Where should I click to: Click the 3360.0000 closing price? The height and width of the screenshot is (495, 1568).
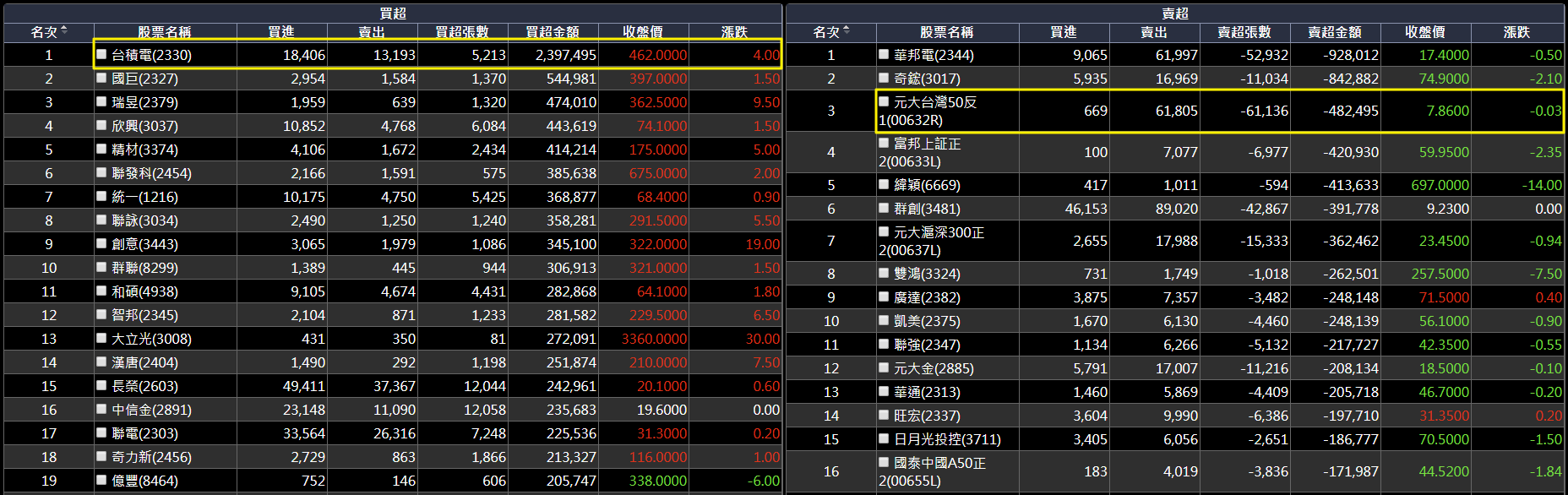654,339
